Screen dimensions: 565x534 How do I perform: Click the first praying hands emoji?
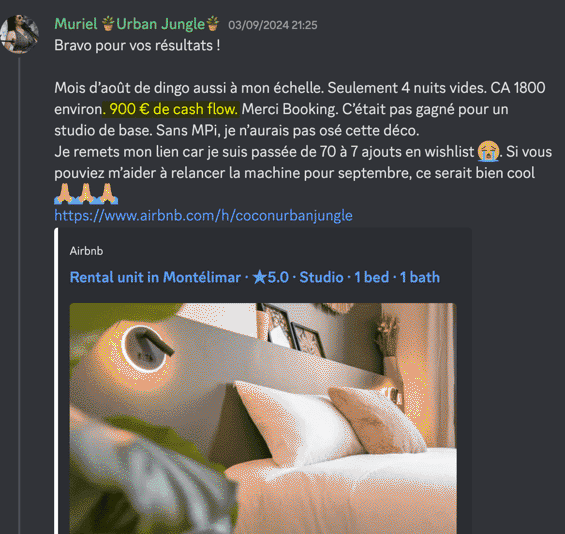64,194
